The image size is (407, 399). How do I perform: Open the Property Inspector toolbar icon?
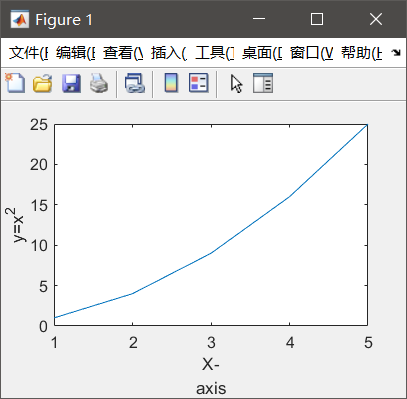tap(263, 83)
